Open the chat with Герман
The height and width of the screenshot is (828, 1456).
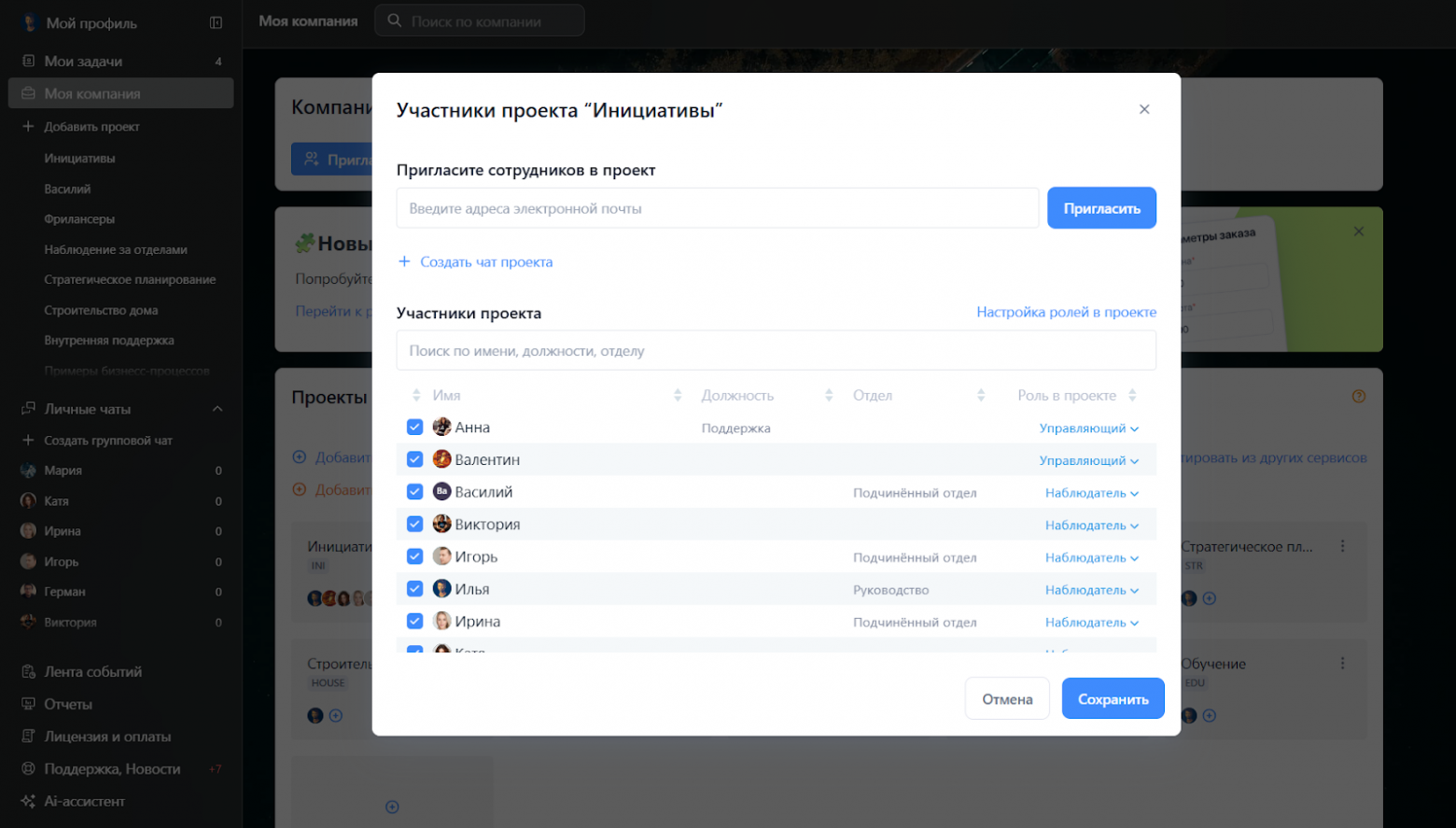(68, 591)
